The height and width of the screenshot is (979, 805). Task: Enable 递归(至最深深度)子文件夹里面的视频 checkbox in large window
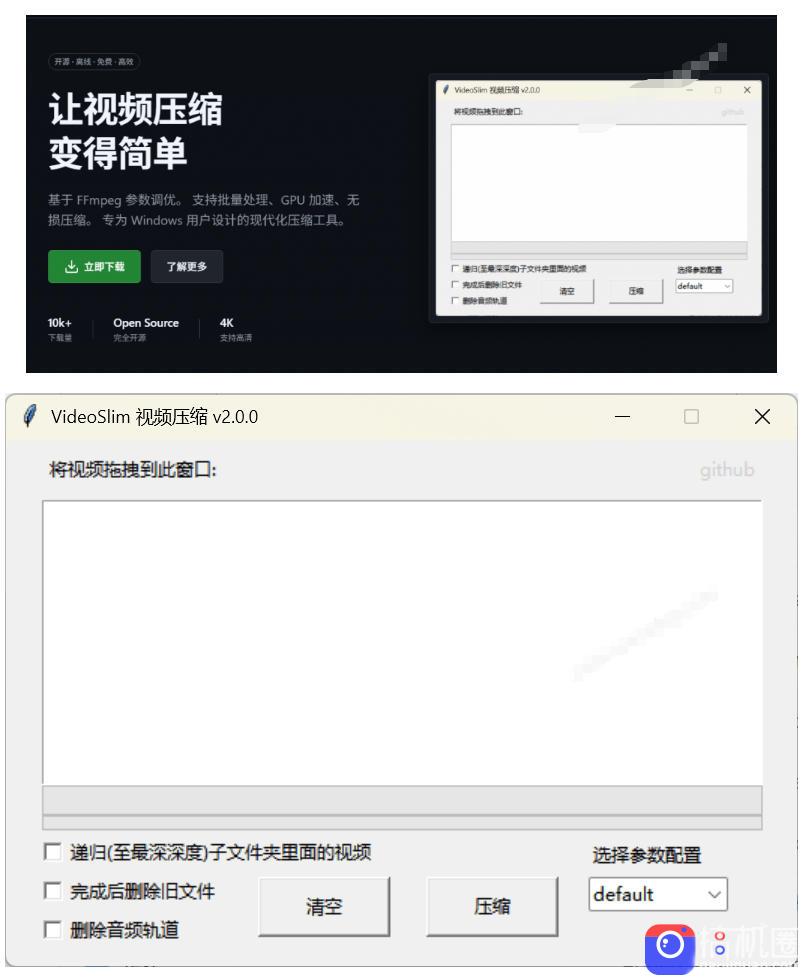52,852
